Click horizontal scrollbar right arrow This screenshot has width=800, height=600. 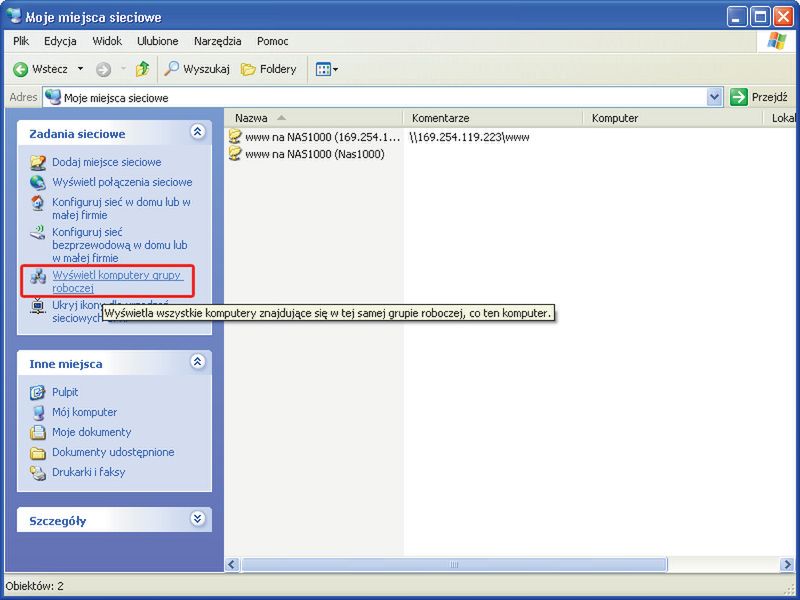[787, 564]
